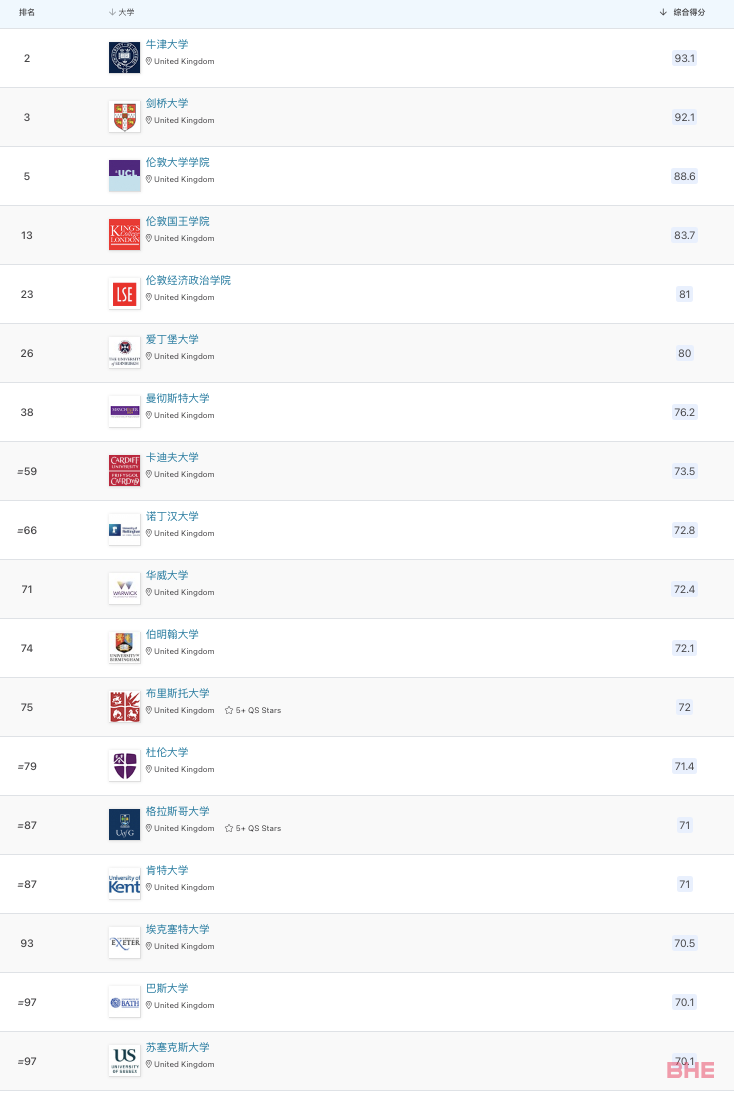Click the University of Sussex US logo
The width and height of the screenshot is (734, 1098).
pyautogui.click(x=125, y=1061)
